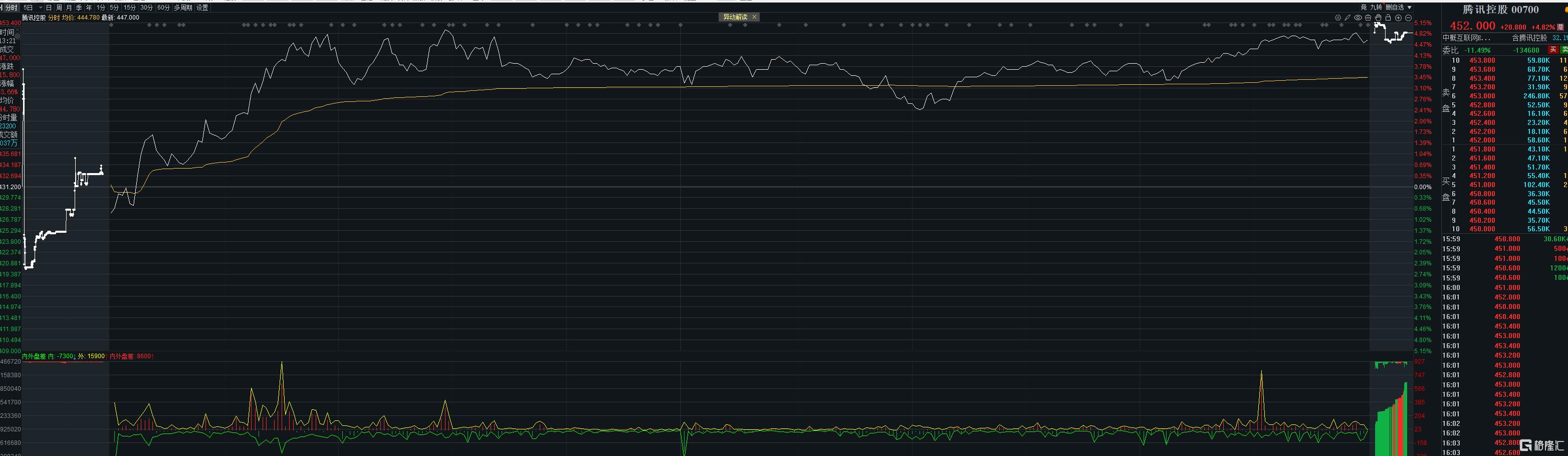The height and width of the screenshot is (456, 1568).
Task: Switch to 5日 chart tab
Action: point(28,8)
